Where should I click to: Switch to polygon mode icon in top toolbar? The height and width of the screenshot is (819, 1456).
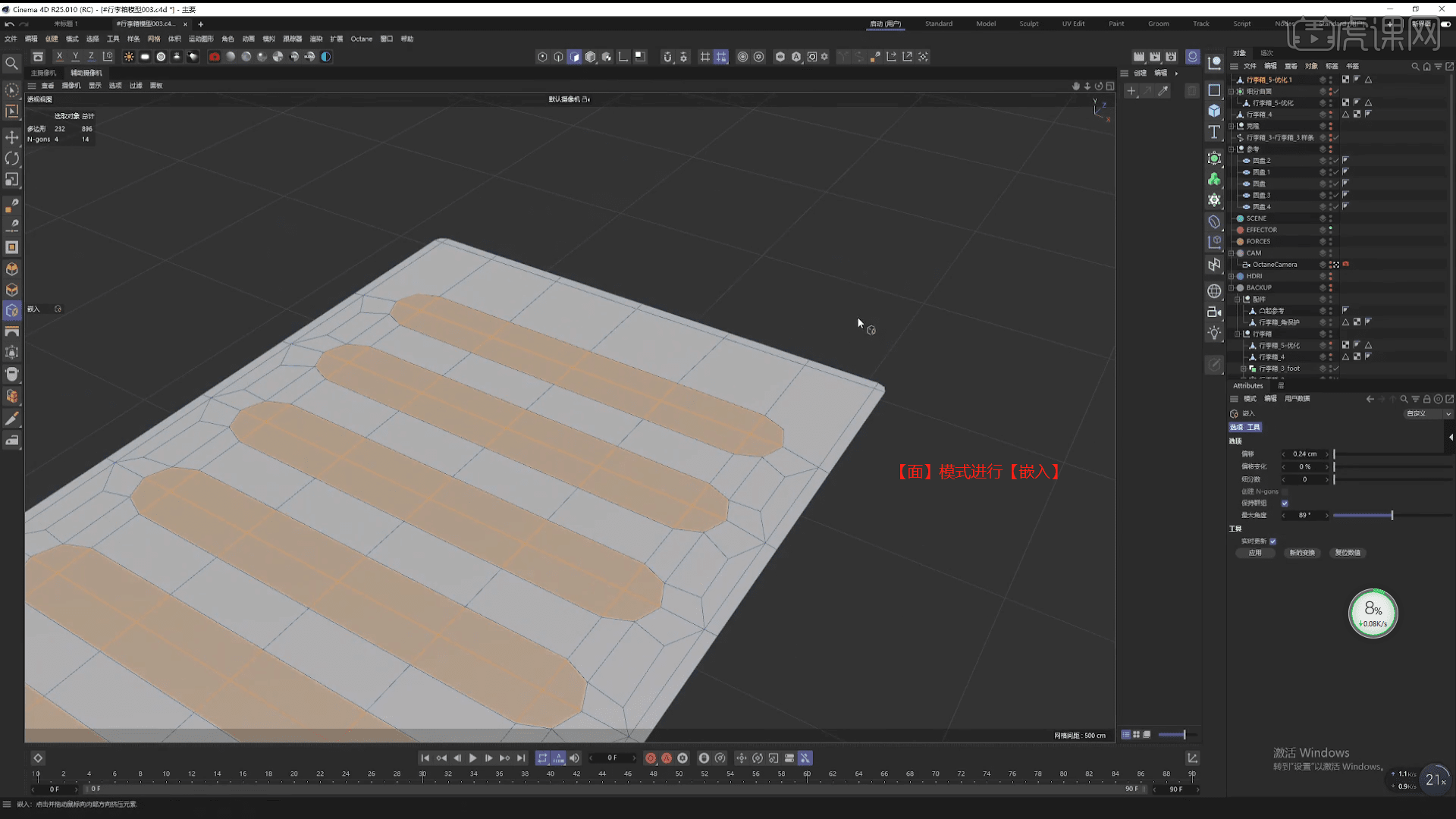[x=574, y=57]
